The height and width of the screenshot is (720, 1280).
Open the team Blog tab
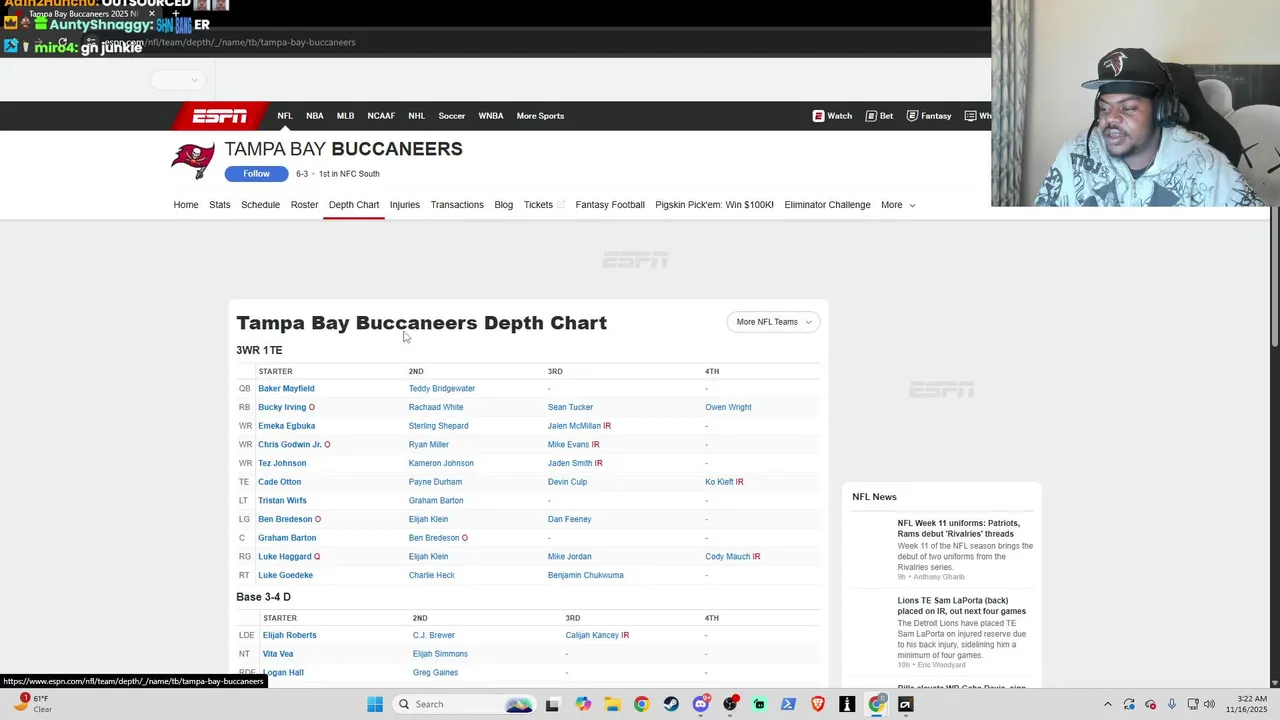click(x=503, y=205)
